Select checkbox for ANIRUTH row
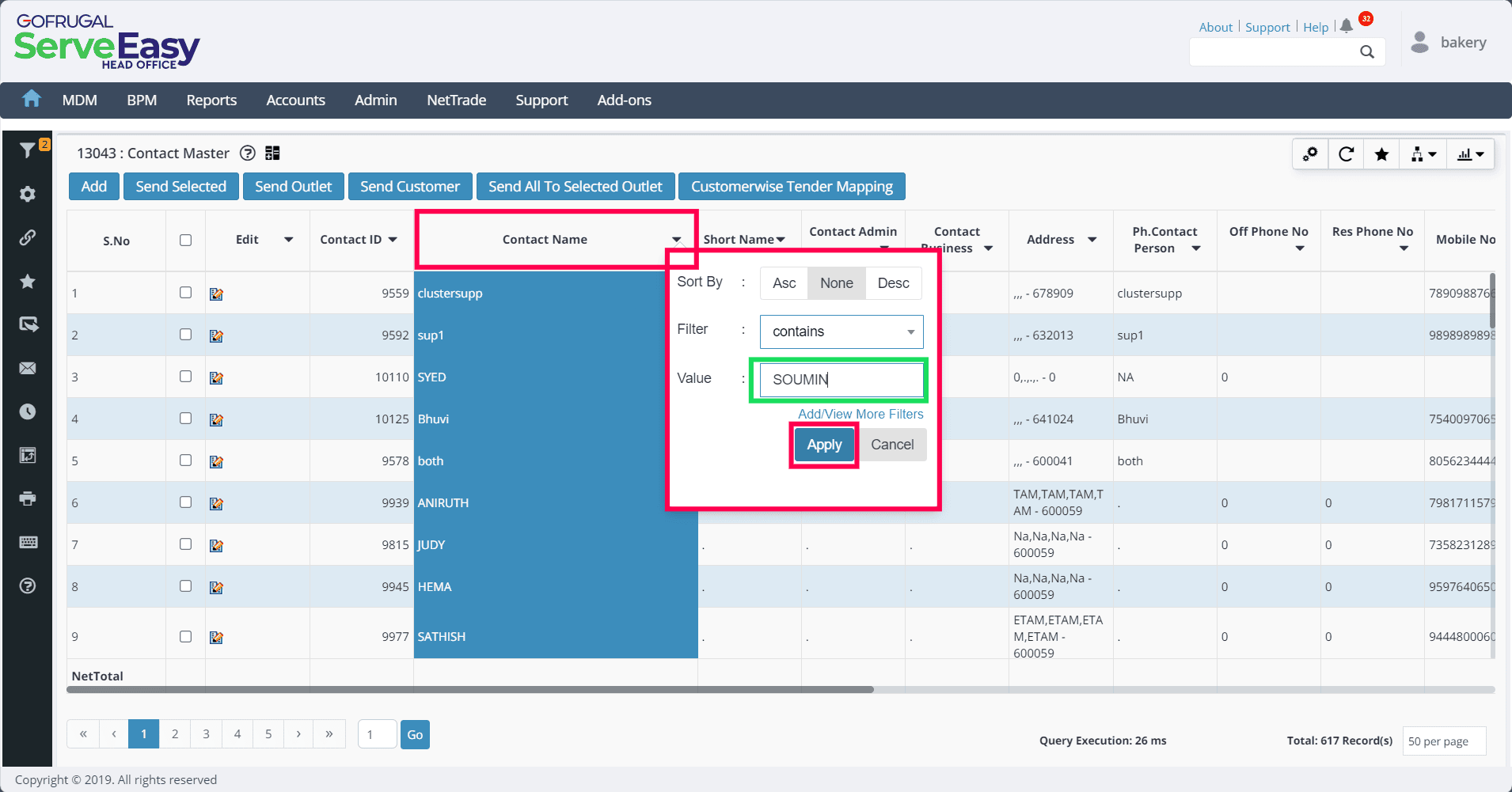The height and width of the screenshot is (792, 1512). click(x=185, y=502)
